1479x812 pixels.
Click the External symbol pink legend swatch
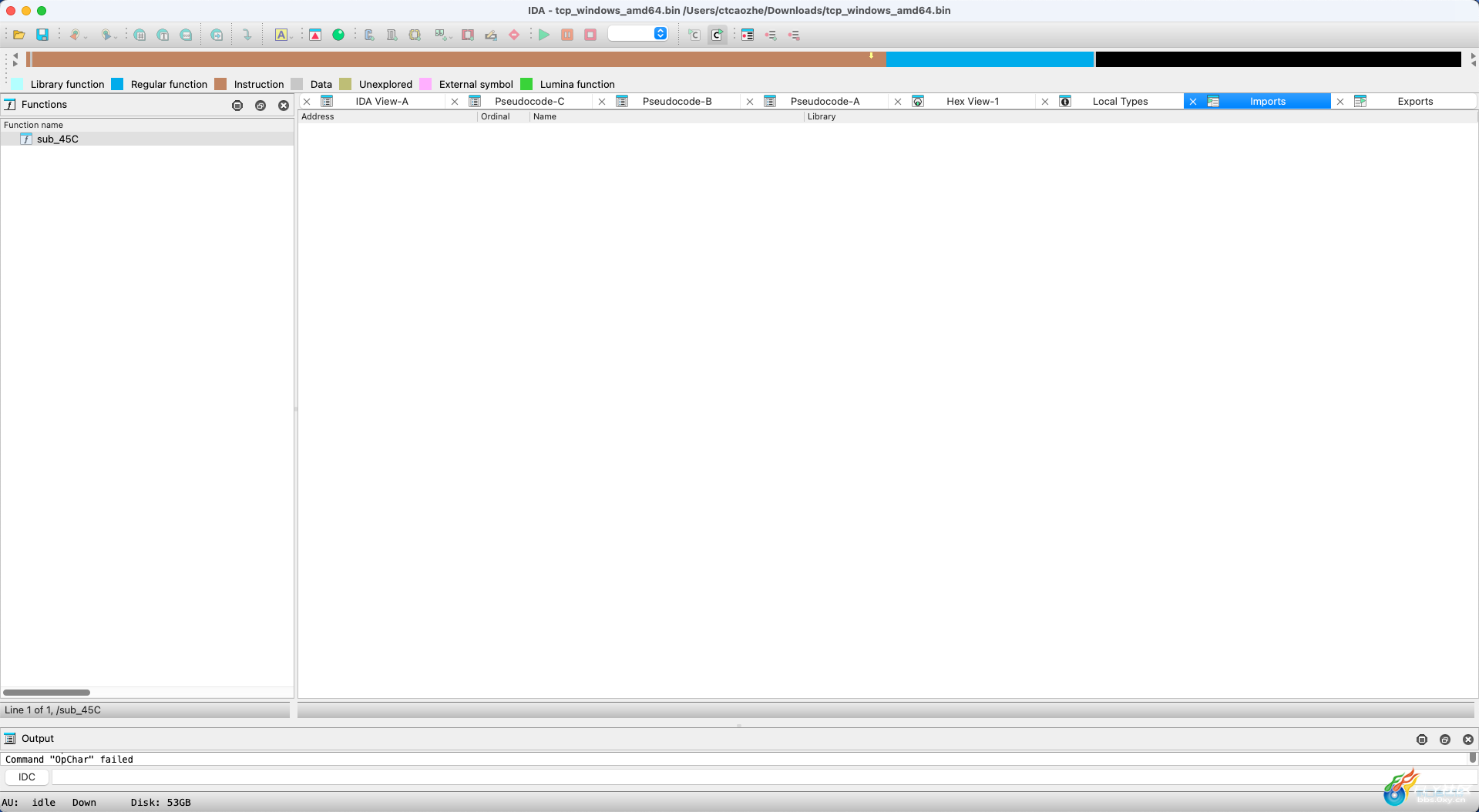coord(425,84)
